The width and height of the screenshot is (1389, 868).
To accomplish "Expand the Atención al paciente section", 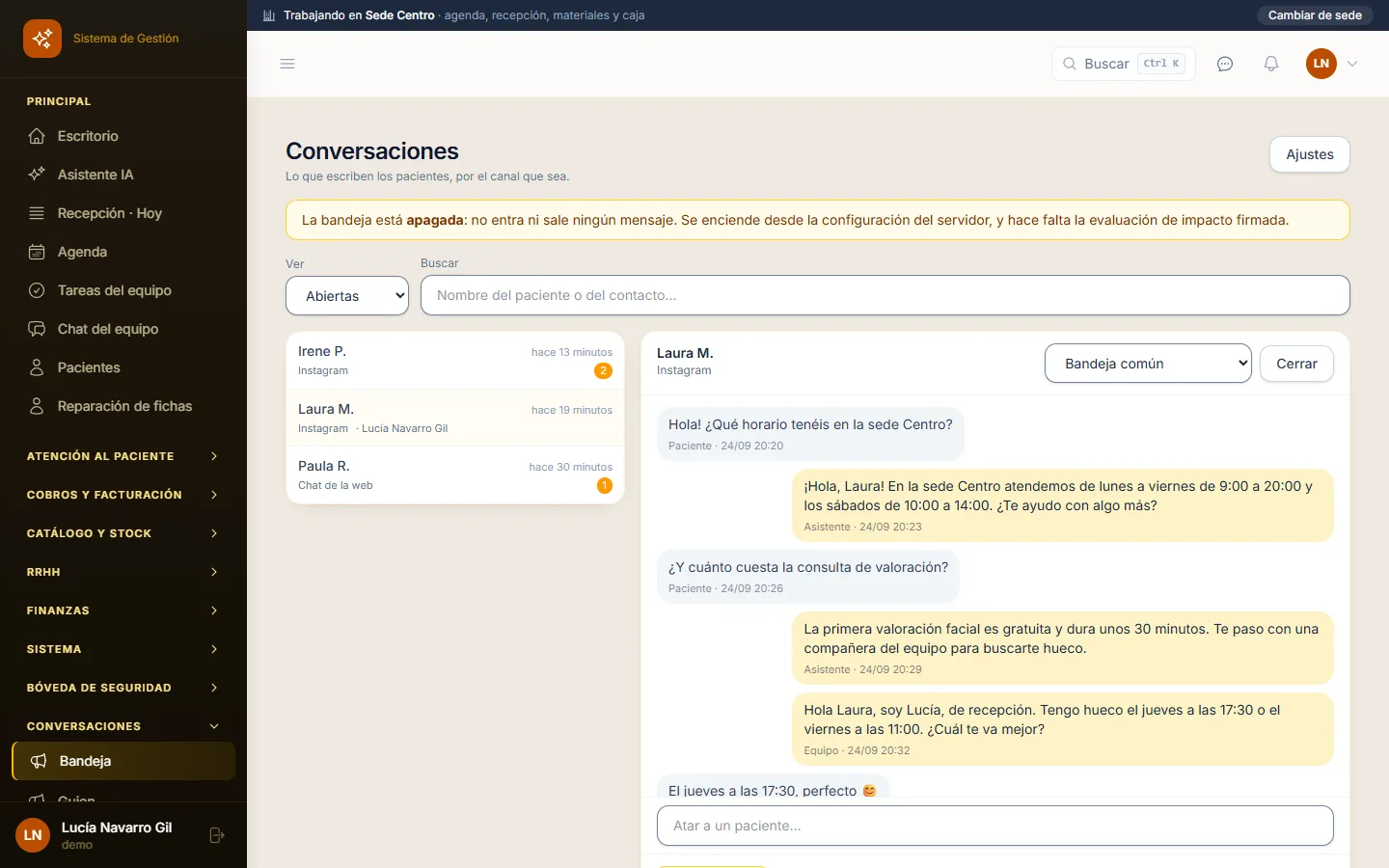I will (123, 456).
